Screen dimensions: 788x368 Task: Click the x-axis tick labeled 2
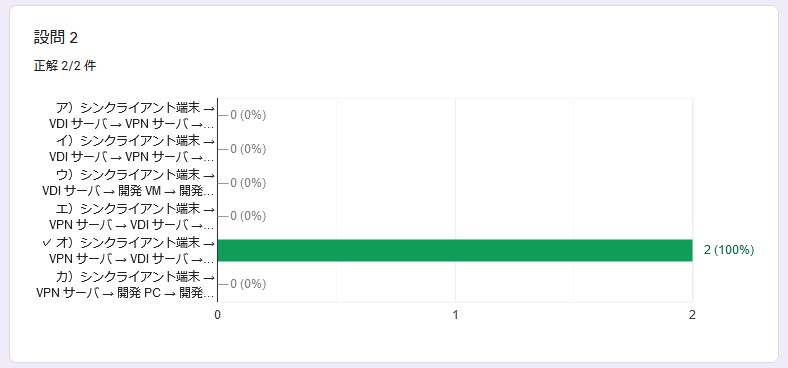[x=693, y=315]
